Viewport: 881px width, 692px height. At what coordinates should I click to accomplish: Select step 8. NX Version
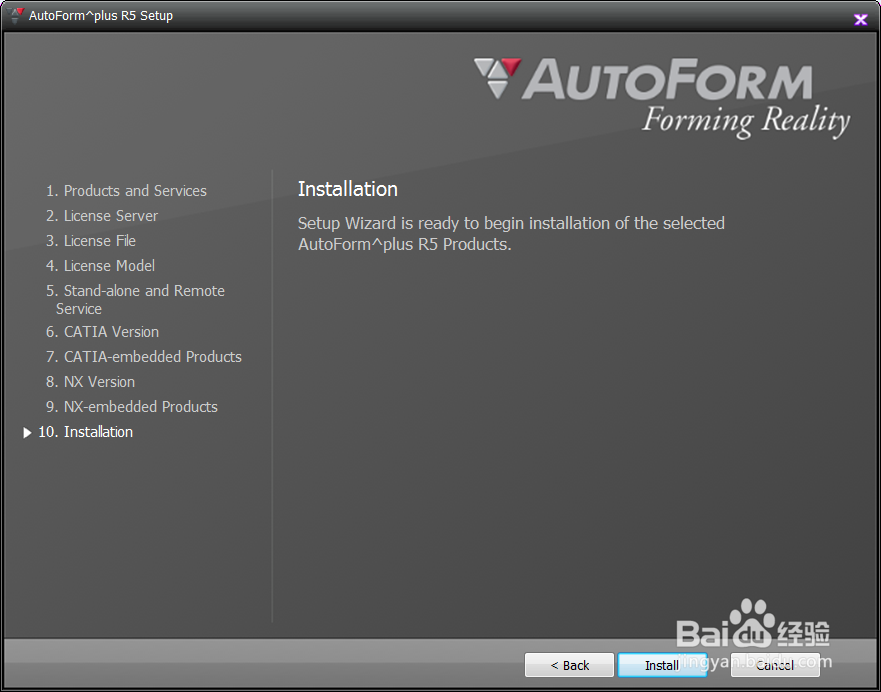pos(90,382)
